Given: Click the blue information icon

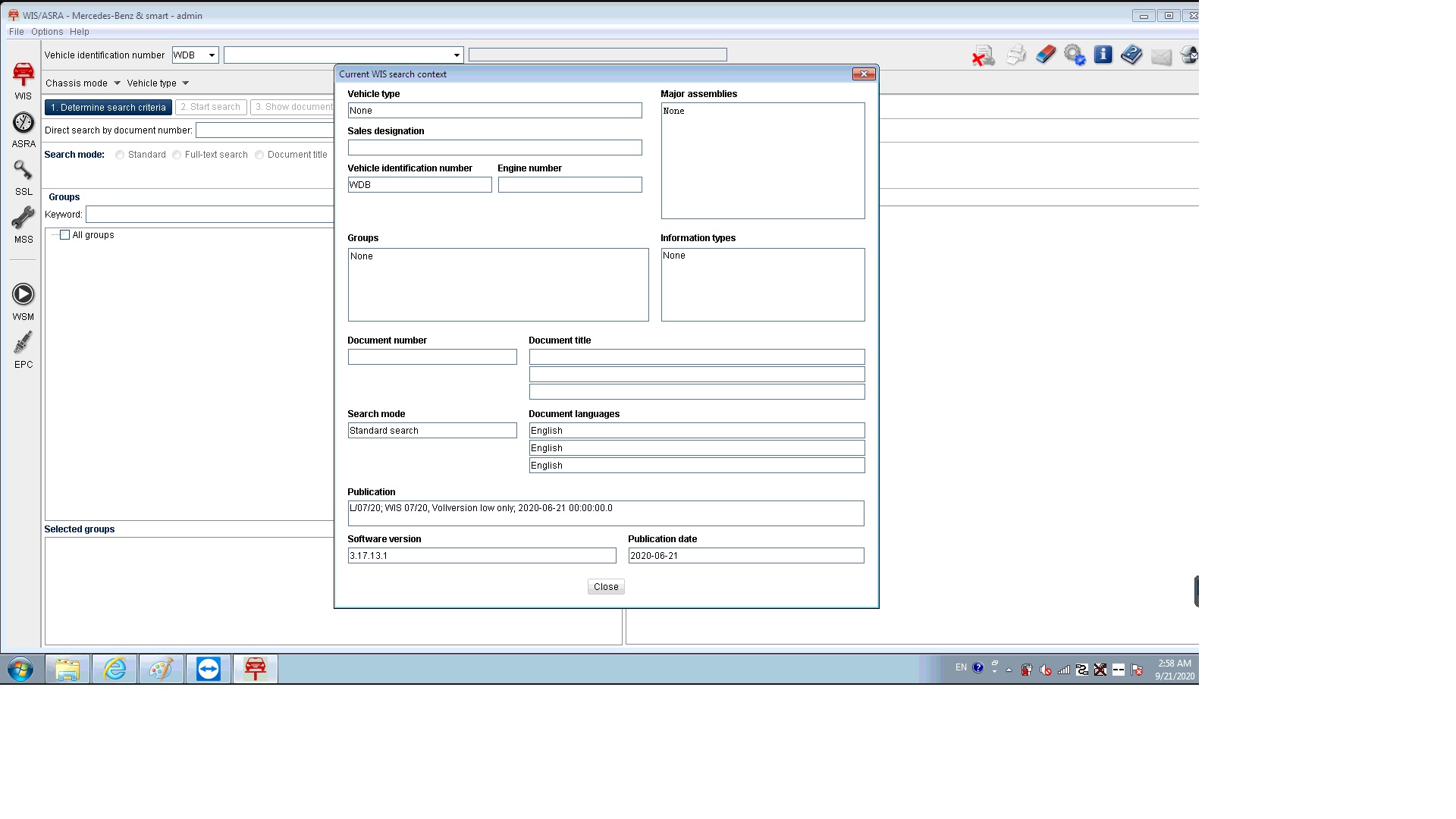Looking at the screenshot, I should pos(1103,55).
